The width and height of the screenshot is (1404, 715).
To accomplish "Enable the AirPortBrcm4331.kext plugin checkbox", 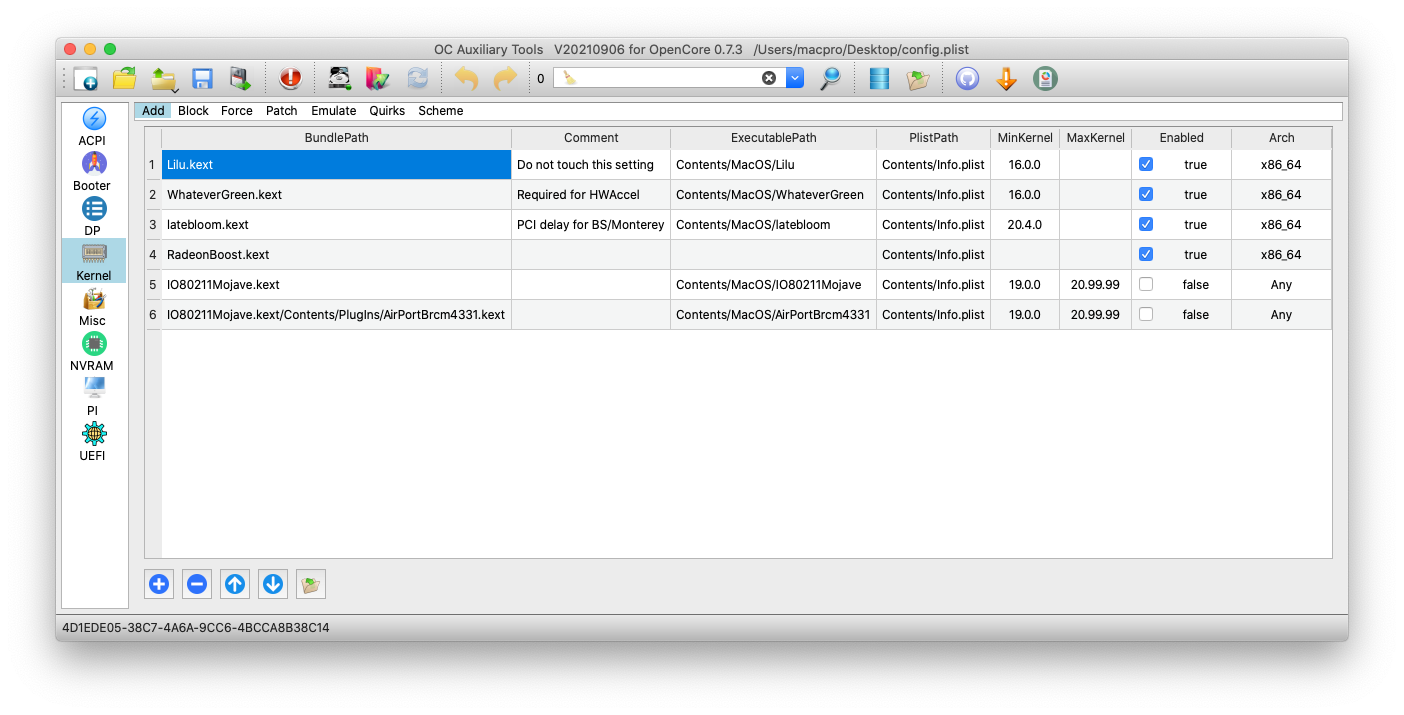I will coord(1146,314).
